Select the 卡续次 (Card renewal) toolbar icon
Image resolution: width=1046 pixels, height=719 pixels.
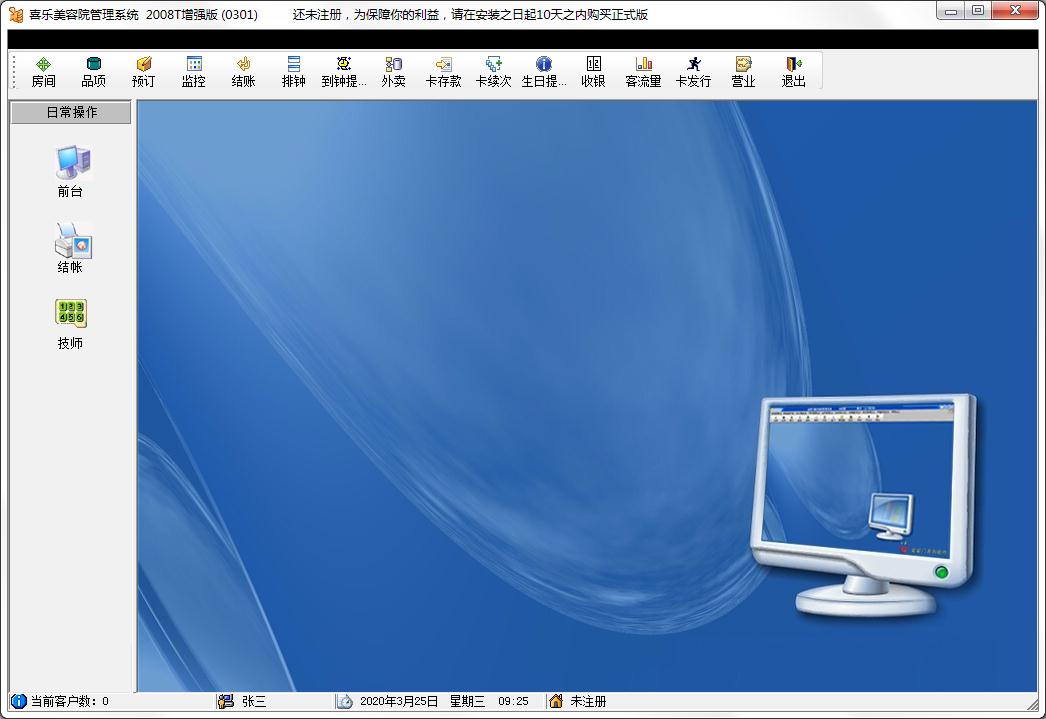493,71
